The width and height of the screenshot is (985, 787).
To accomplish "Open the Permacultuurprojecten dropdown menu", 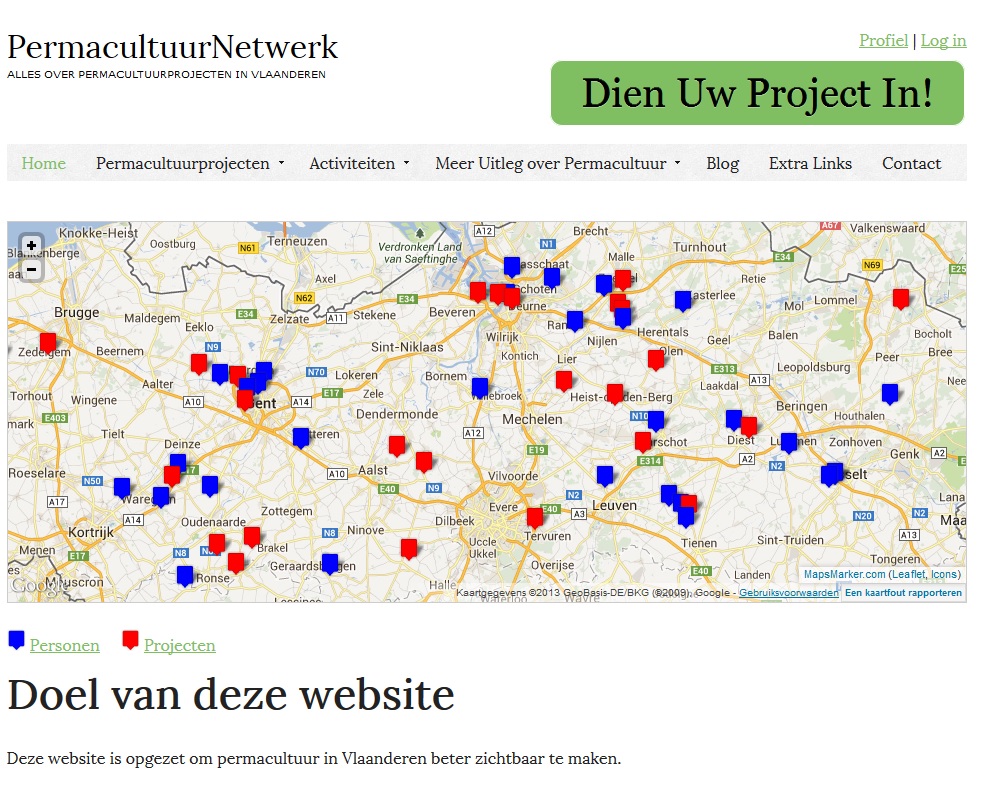I will [190, 163].
